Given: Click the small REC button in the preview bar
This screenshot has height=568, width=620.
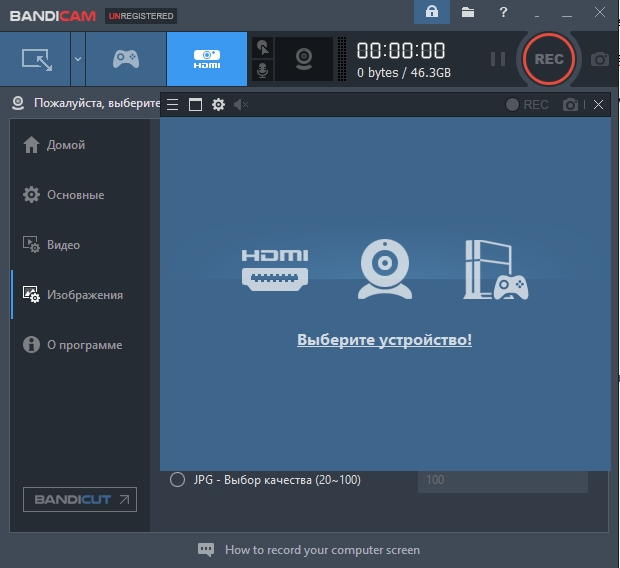Looking at the screenshot, I should (527, 104).
